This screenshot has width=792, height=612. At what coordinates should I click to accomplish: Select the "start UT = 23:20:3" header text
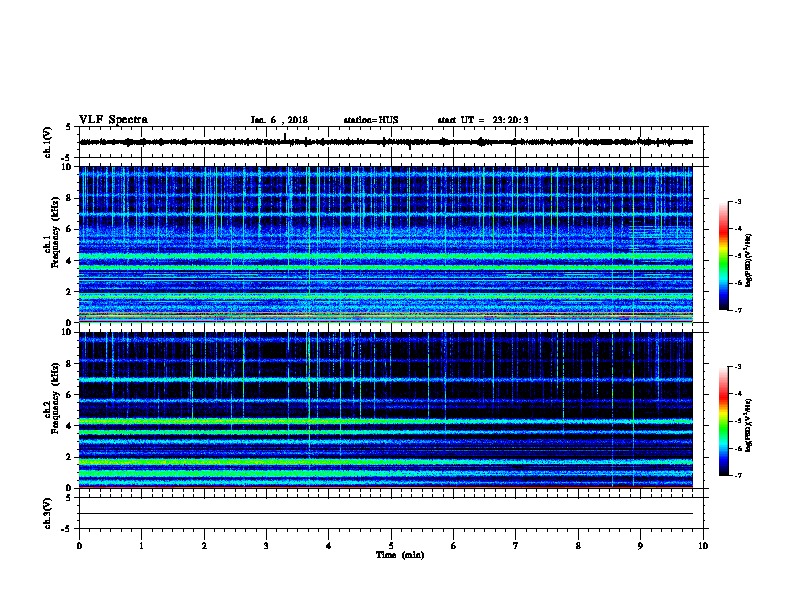pos(483,120)
